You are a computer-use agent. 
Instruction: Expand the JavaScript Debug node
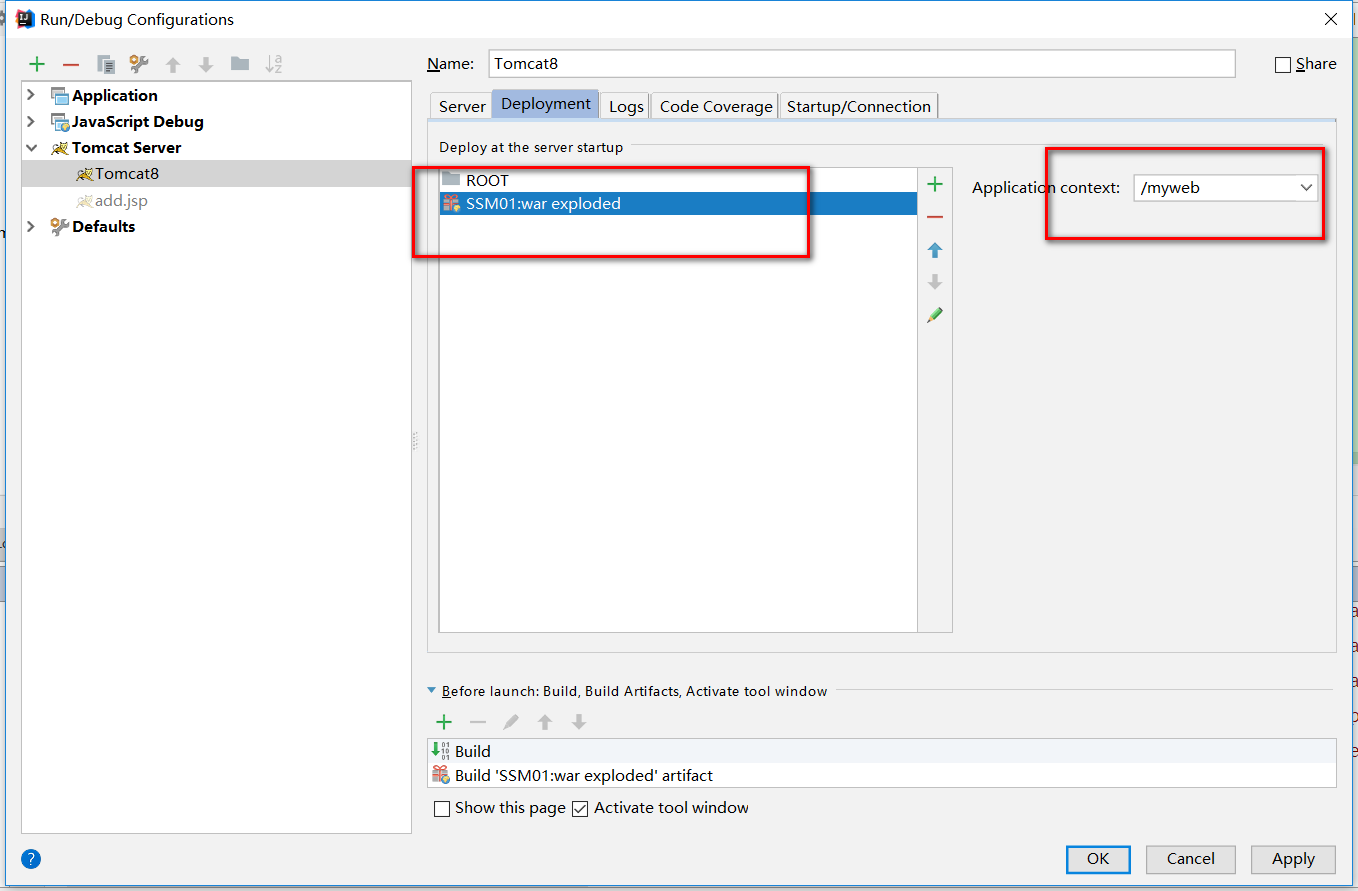pos(31,121)
